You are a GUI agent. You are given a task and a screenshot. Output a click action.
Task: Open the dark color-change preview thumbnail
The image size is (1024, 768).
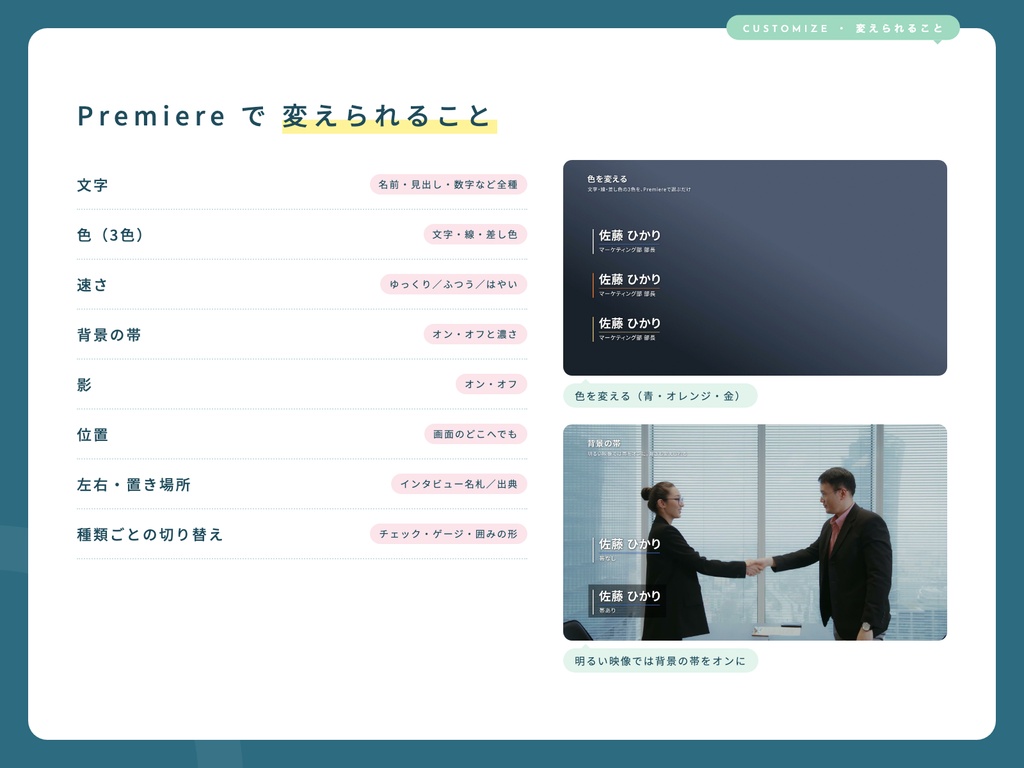(755, 268)
